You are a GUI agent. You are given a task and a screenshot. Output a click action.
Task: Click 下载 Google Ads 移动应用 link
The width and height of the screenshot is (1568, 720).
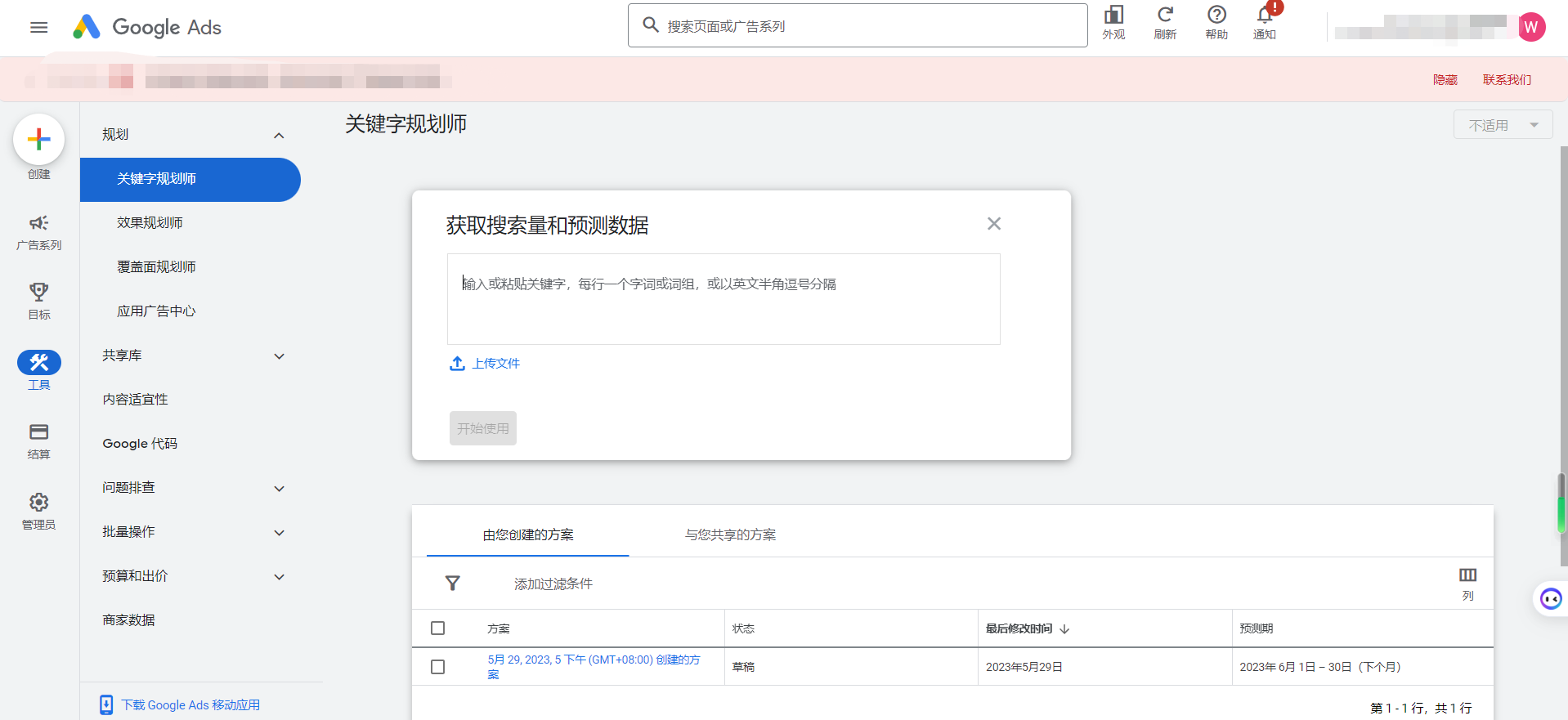[190, 705]
